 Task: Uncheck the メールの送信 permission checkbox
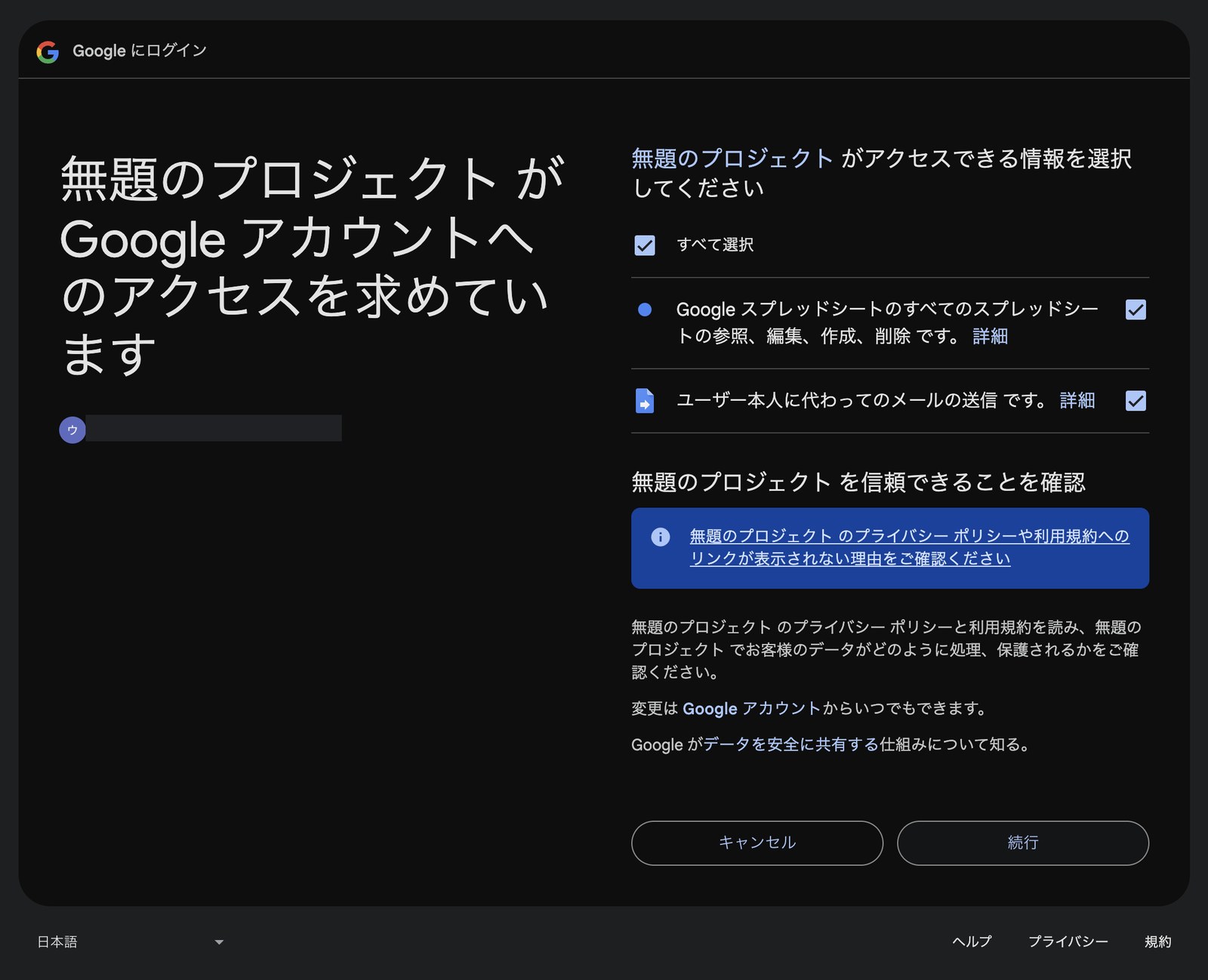click(x=1136, y=401)
